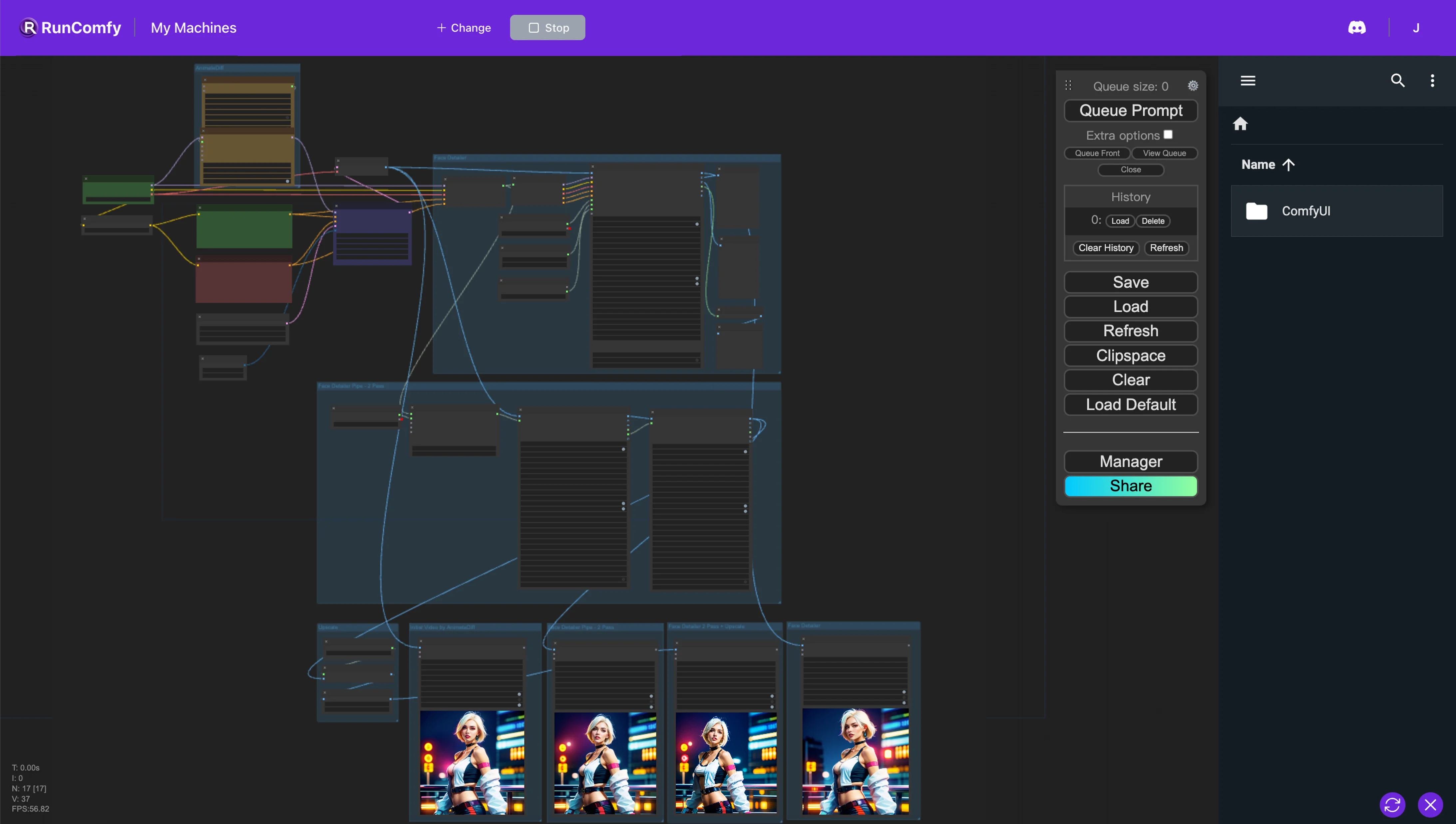
Task: Enable the Extra options checkbox
Action: pos(1168,134)
